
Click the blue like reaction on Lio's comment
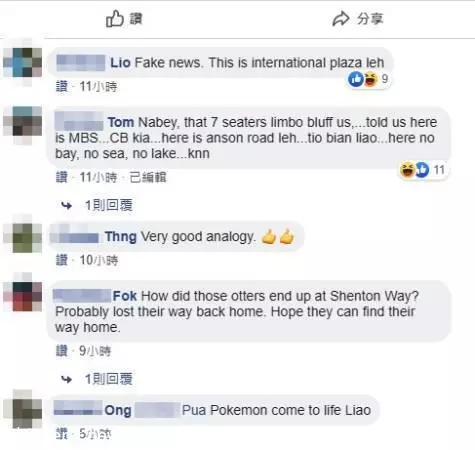pos(355,79)
